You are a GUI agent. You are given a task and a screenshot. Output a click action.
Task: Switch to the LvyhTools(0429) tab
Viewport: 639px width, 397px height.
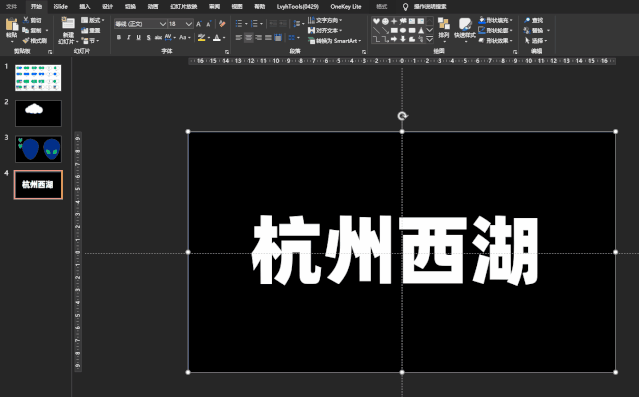(x=297, y=7)
